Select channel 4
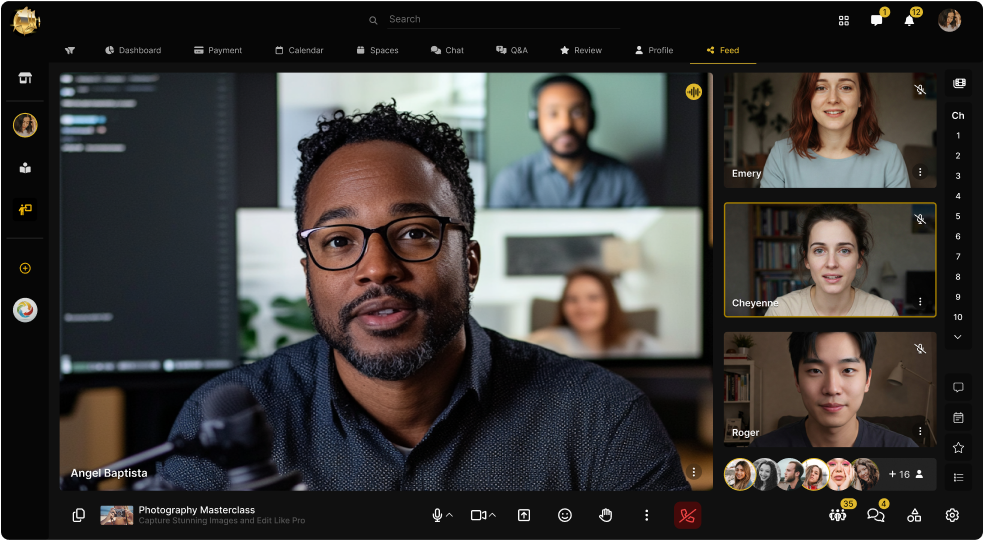 (958, 196)
